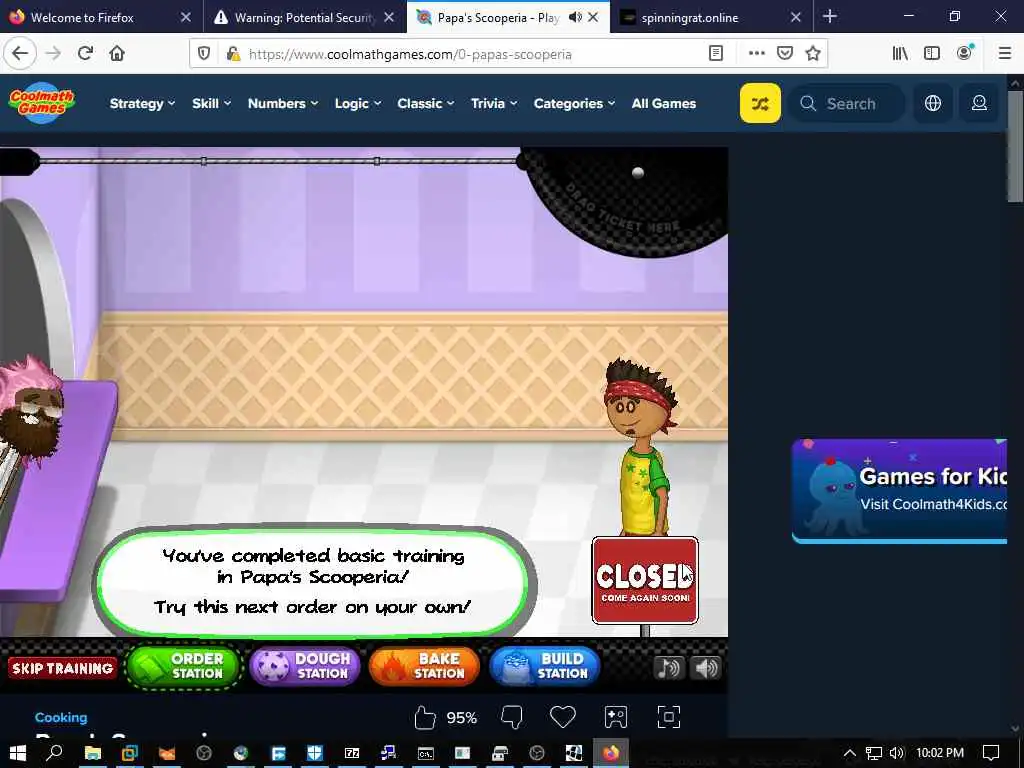Image resolution: width=1024 pixels, height=768 pixels.
Task: Expand the Logic menu
Action: pyautogui.click(x=358, y=103)
